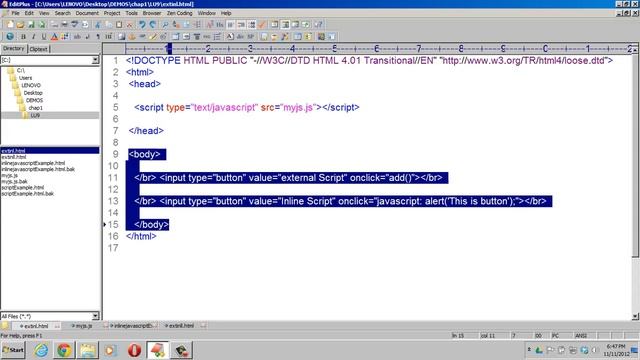Click the red Delete X icon
Screen dimensions: 640x360
(x=129, y=24)
